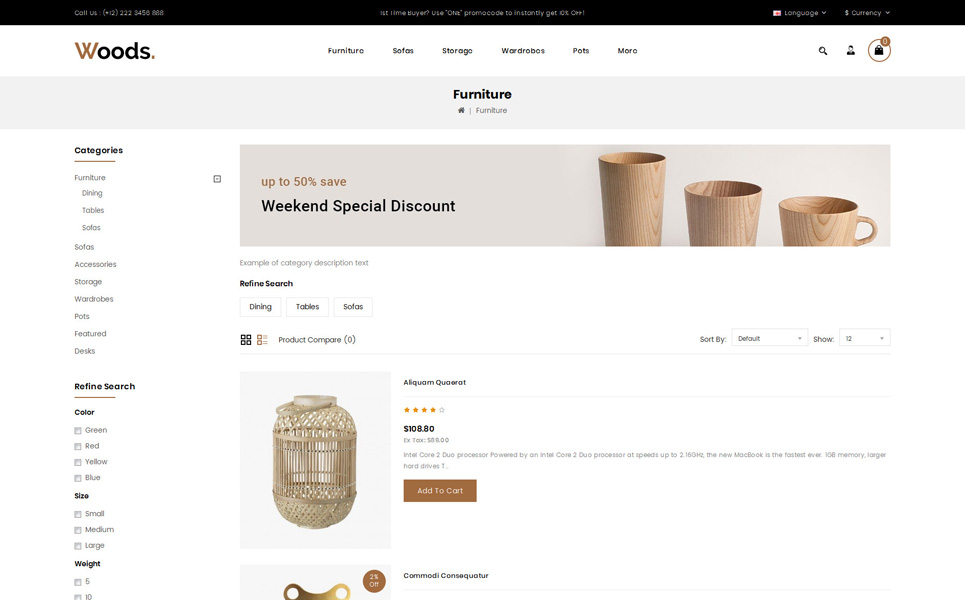This screenshot has width=965, height=600.
Task: Open the Show items count dropdown
Action: (x=864, y=338)
